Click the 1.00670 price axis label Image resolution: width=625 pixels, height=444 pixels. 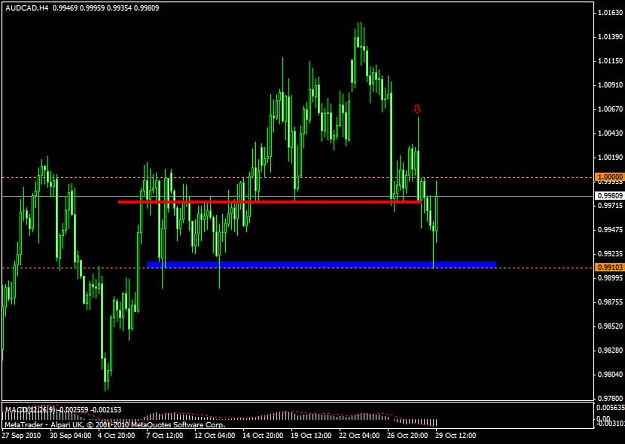[x=610, y=109]
